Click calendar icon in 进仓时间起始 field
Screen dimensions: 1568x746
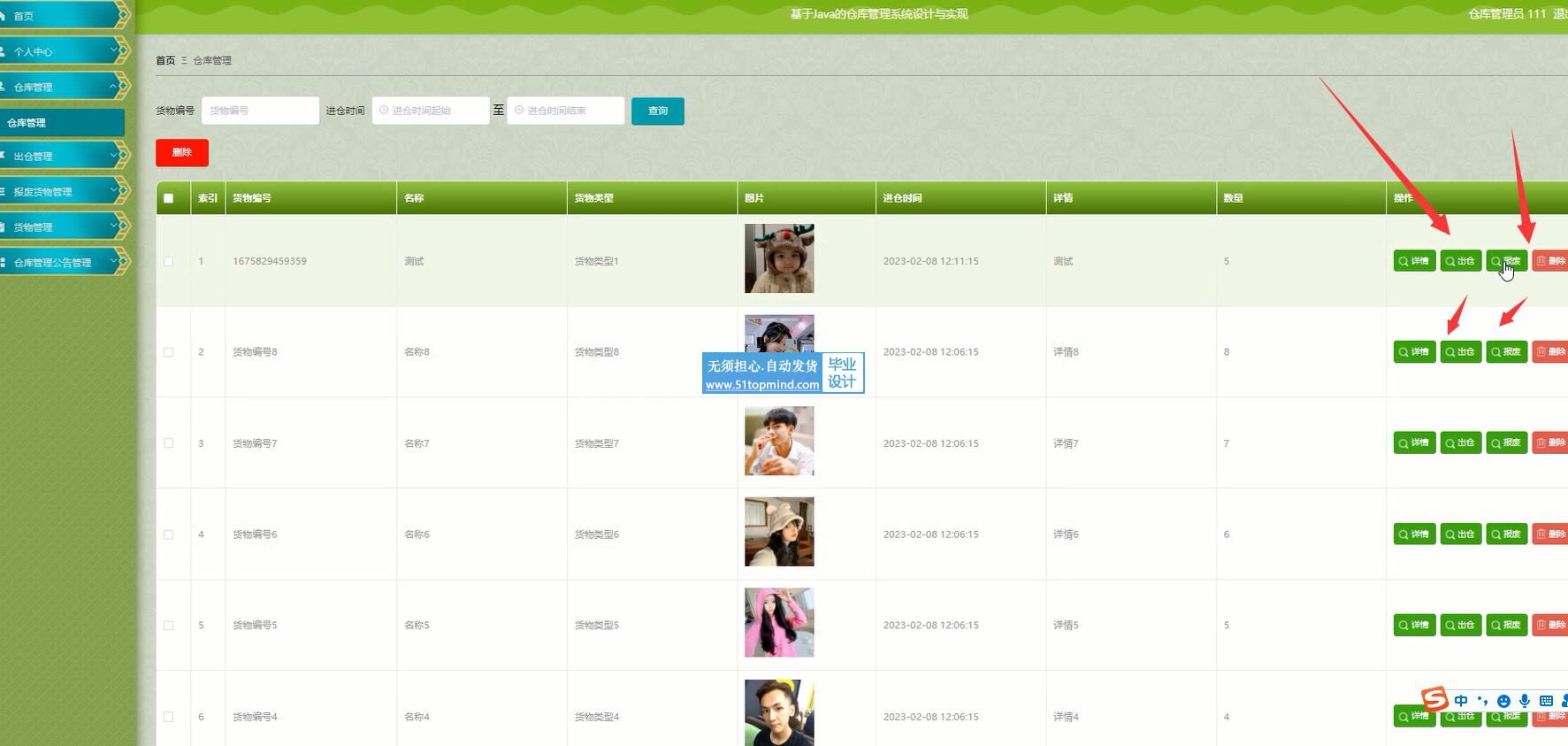point(384,111)
